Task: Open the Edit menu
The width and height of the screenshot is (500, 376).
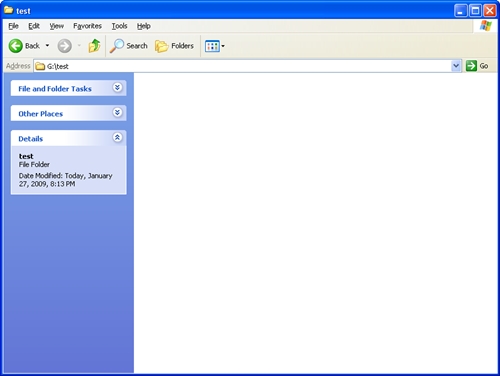Action: coord(34,26)
